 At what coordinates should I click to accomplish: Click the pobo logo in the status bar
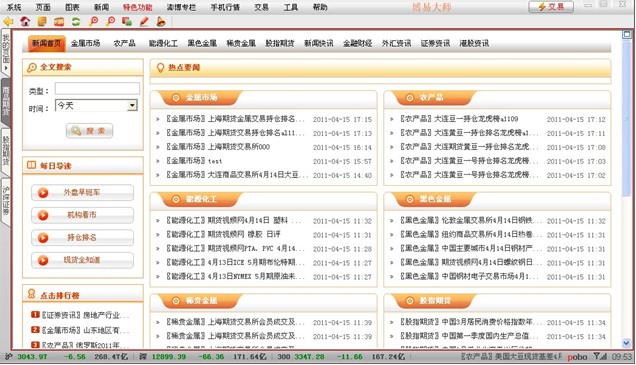[x=577, y=357]
